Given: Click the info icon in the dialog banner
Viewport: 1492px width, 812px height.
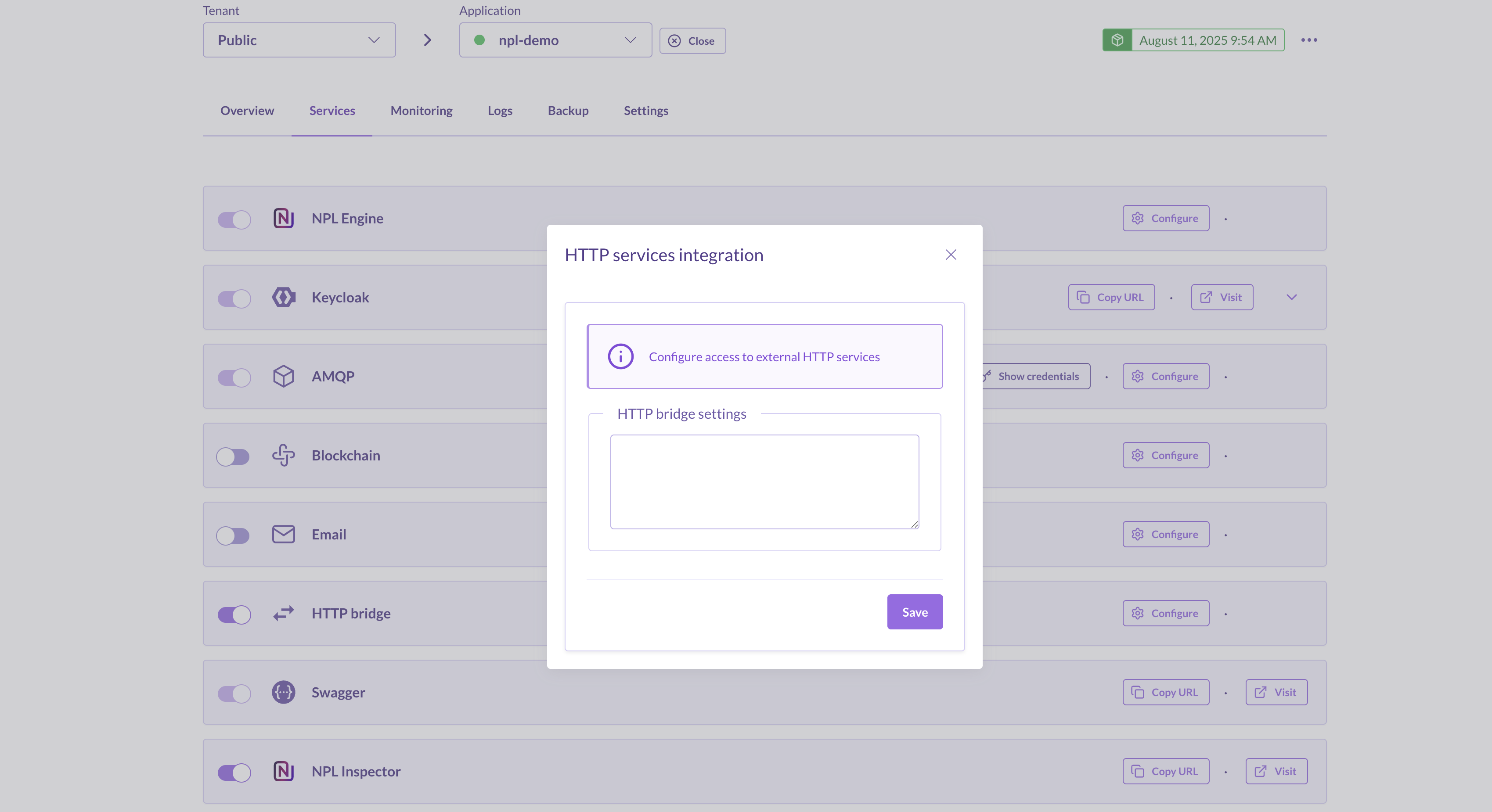Looking at the screenshot, I should (620, 357).
